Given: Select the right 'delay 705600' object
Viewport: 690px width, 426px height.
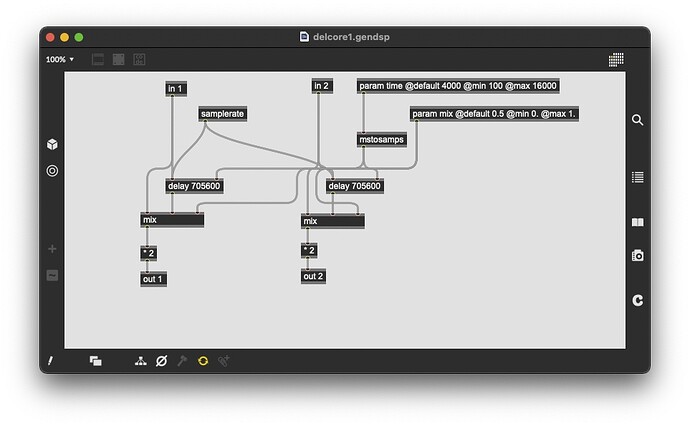Looking at the screenshot, I should (x=355, y=186).
